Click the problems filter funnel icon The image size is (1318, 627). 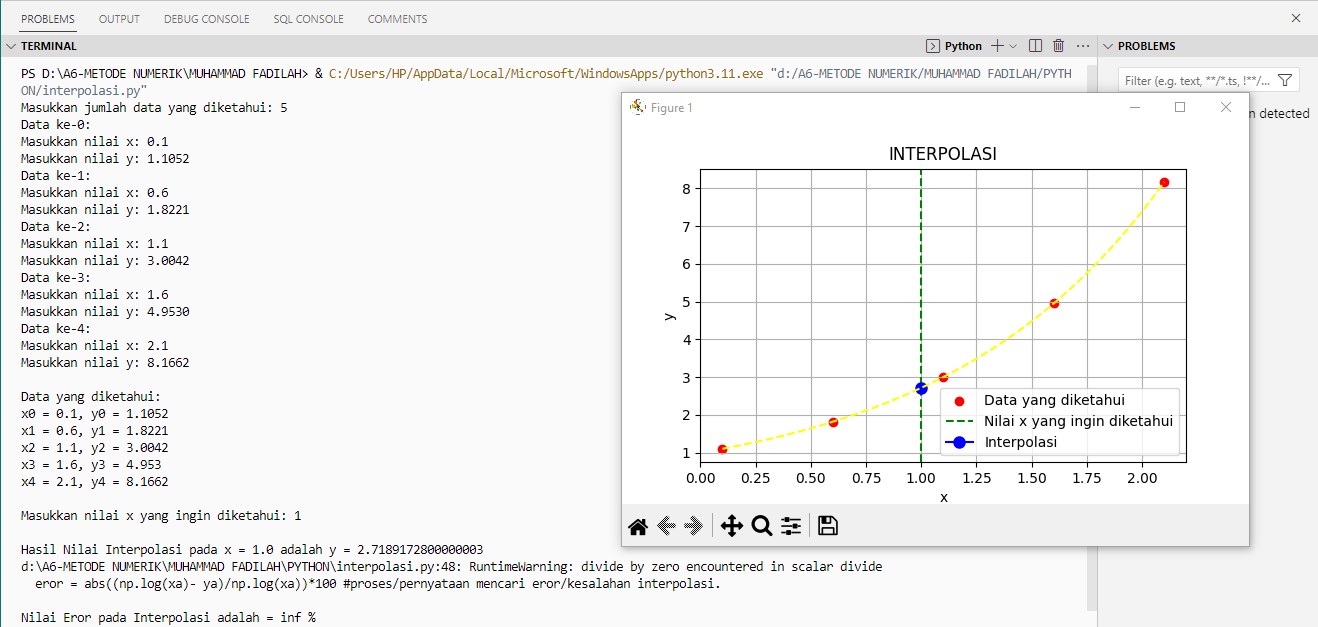click(x=1285, y=81)
